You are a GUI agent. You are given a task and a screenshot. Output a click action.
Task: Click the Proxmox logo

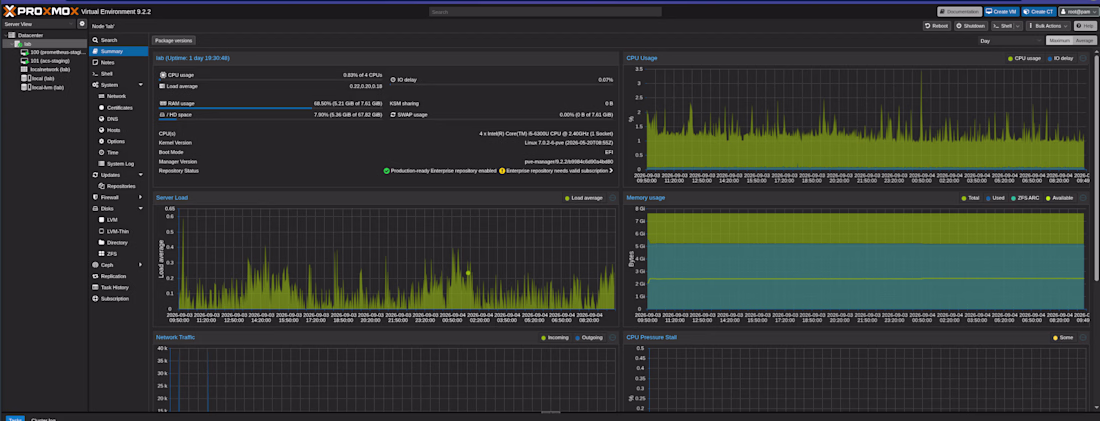40,11
